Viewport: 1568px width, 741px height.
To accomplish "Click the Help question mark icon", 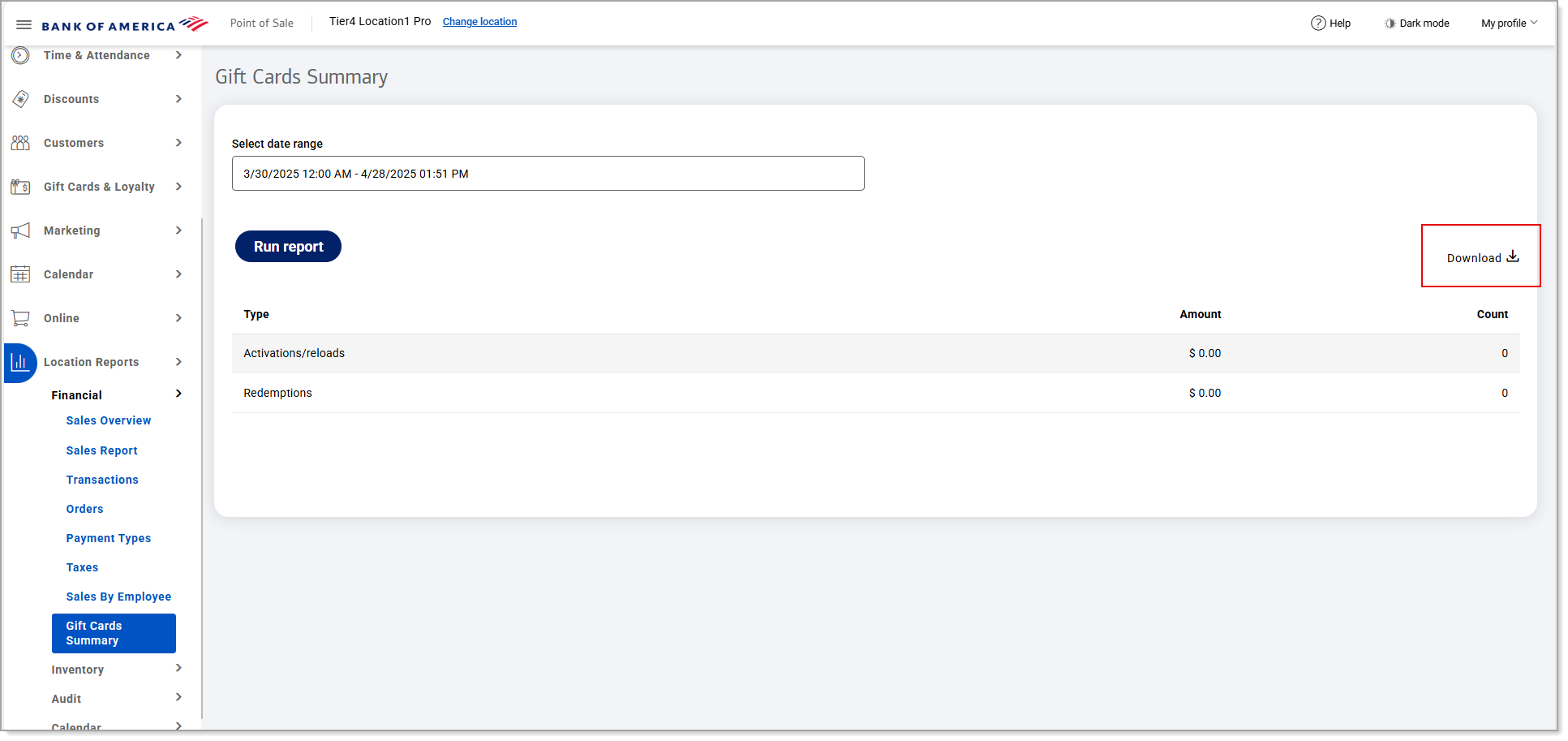I will (x=1318, y=23).
